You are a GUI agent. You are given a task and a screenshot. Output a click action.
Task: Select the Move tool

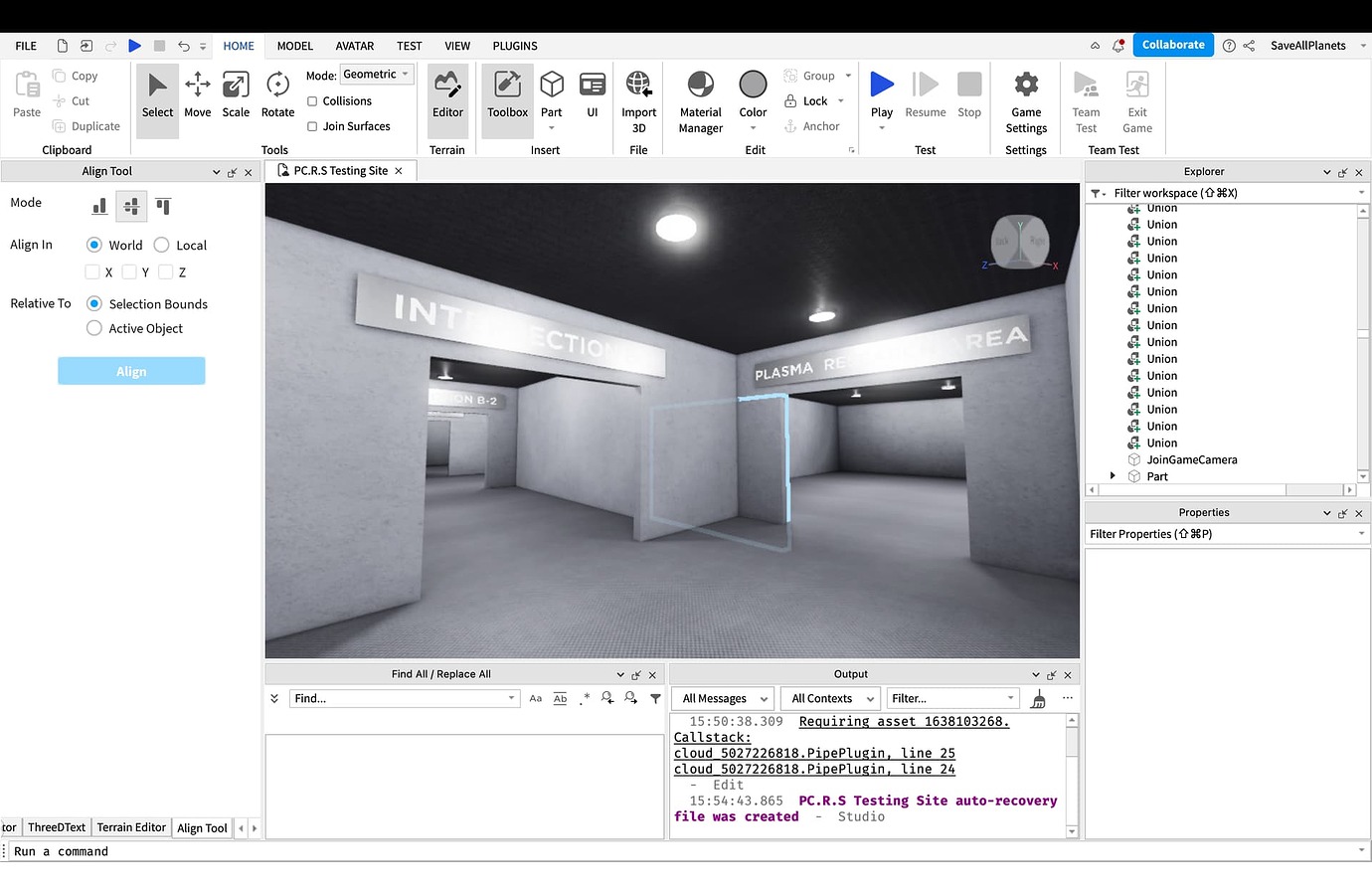(197, 94)
